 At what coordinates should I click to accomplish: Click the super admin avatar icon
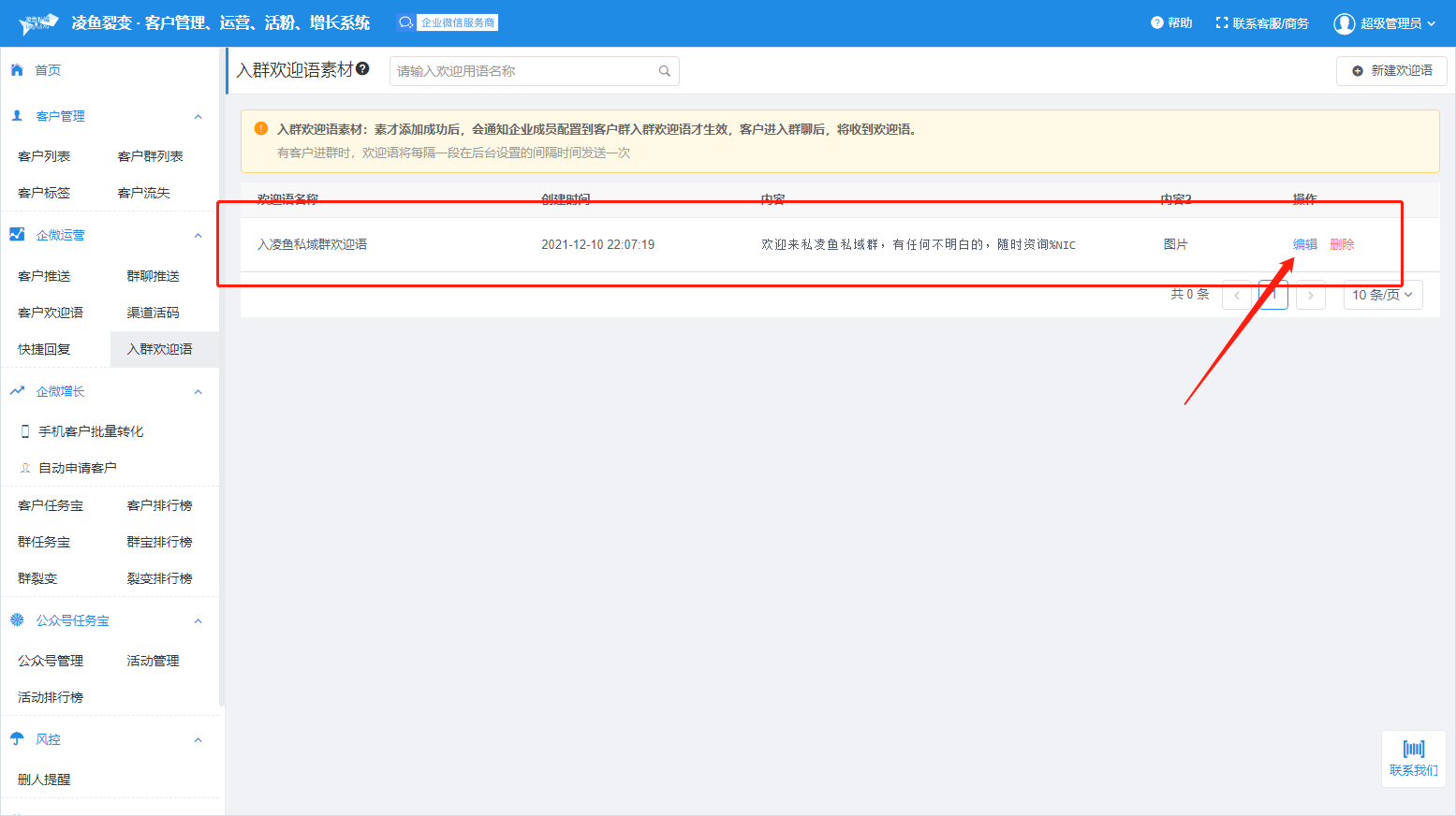click(x=1344, y=23)
